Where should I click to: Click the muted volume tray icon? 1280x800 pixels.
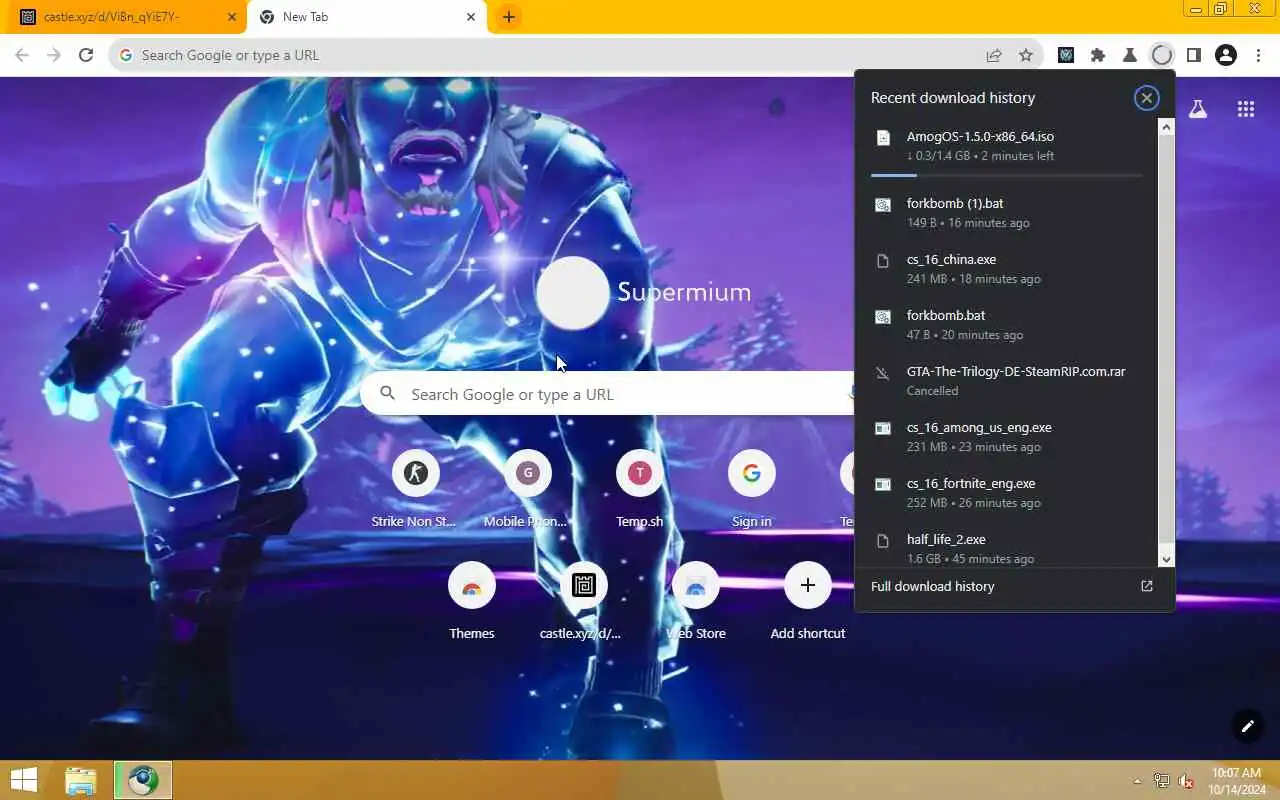[1186, 781]
